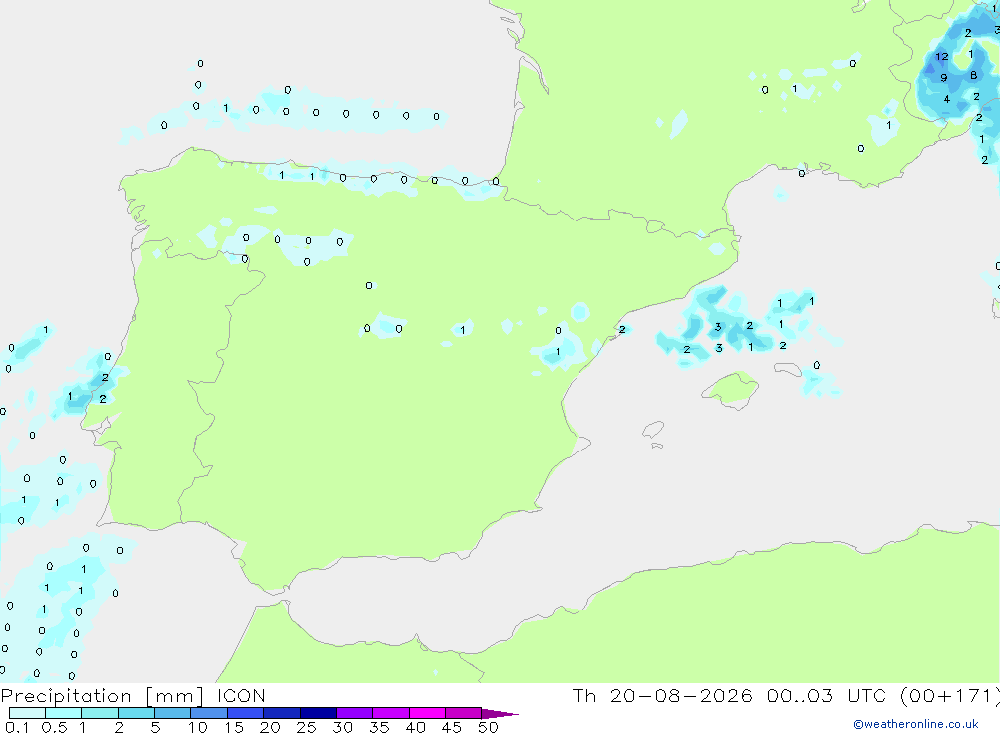Click the legend swatch between 0.1 and 0.5
This screenshot has width=1000, height=733.
pyautogui.click(x=27, y=713)
